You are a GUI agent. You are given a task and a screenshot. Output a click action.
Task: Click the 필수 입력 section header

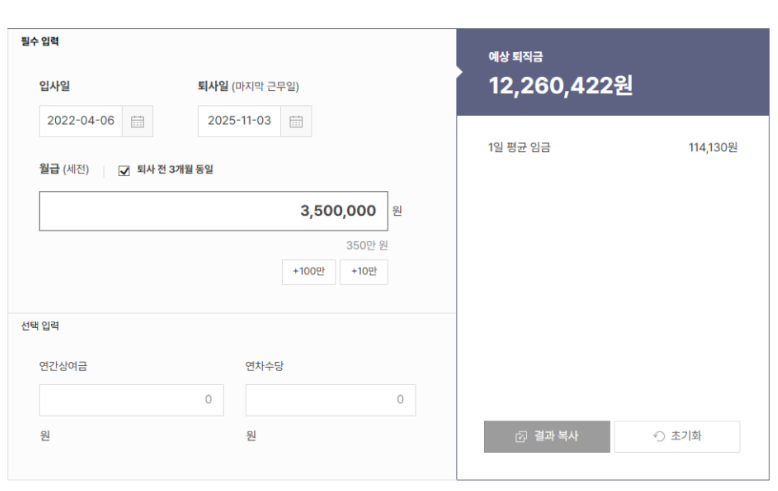41,41
